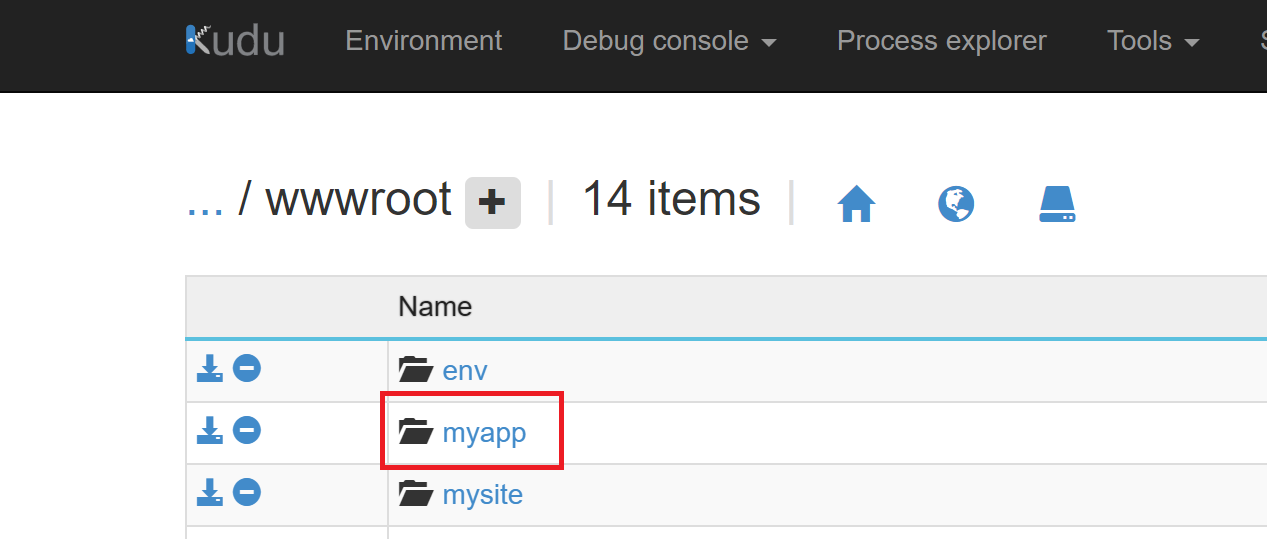The width and height of the screenshot is (1267, 539).
Task: Open the myapp folder
Action: pos(484,433)
